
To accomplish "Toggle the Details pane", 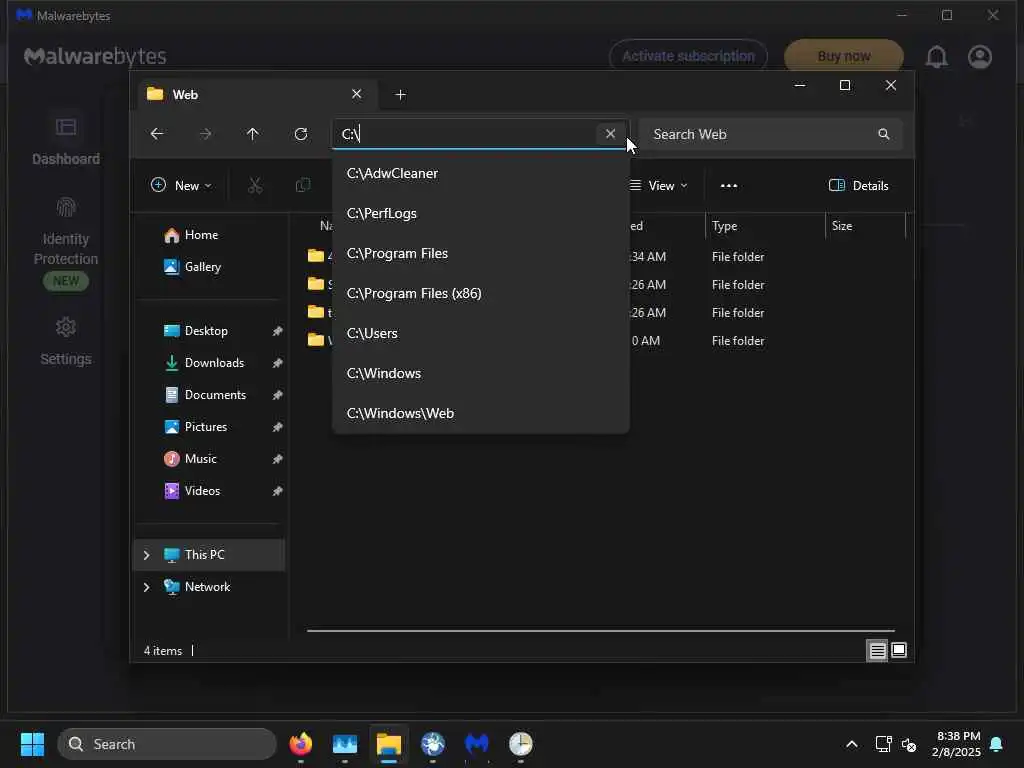I will [858, 185].
